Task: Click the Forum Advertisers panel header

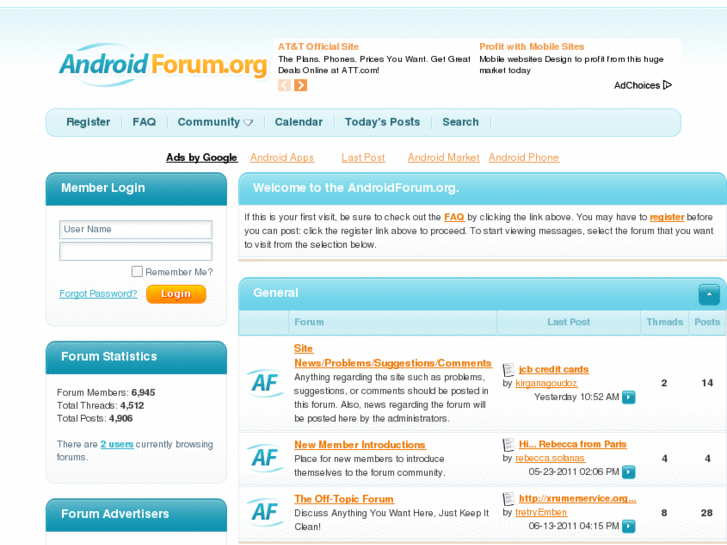Action: point(136,514)
